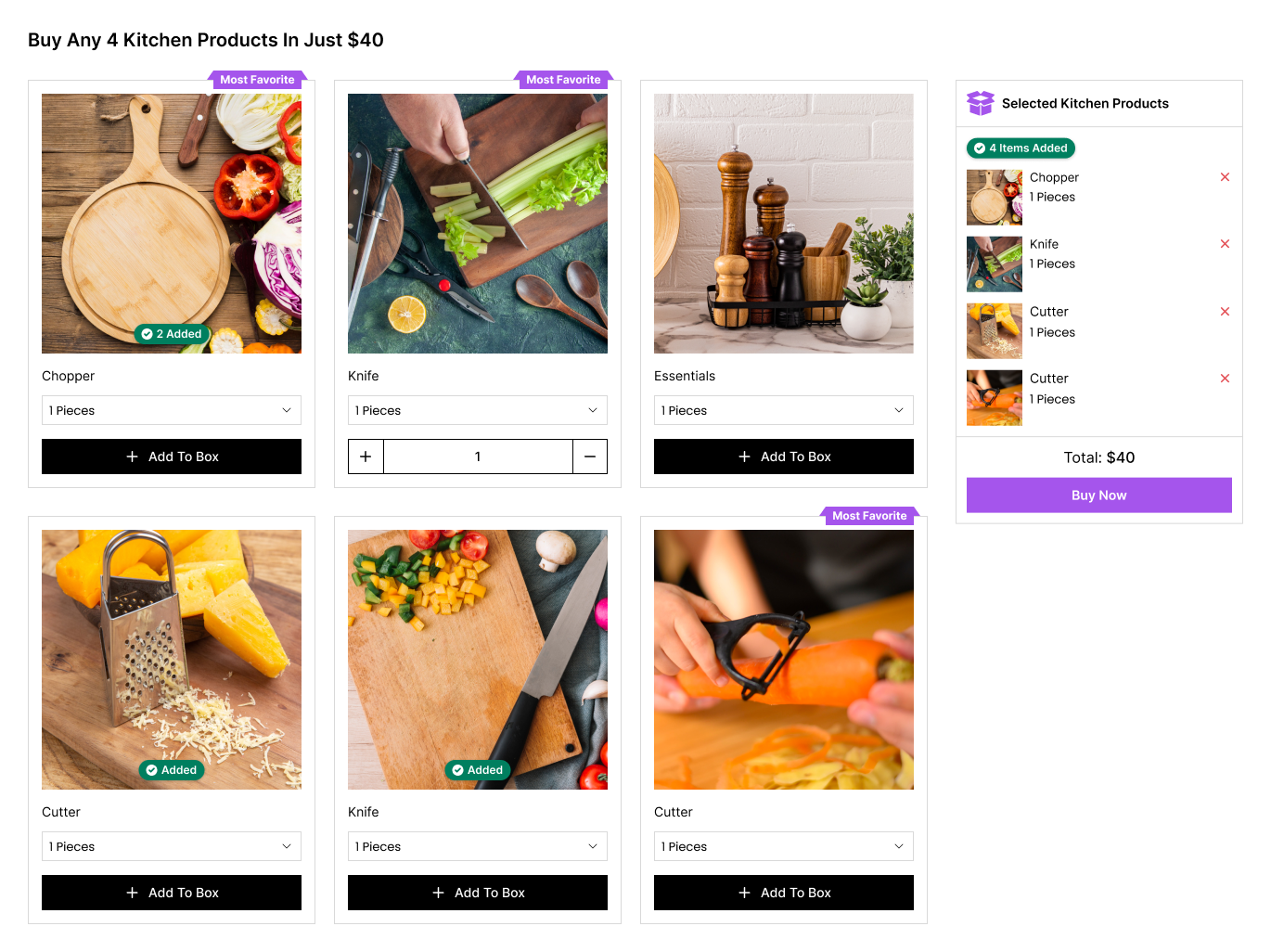Remove Chopper from selected products
The height and width of the screenshot is (952, 1271).
coord(1225,177)
